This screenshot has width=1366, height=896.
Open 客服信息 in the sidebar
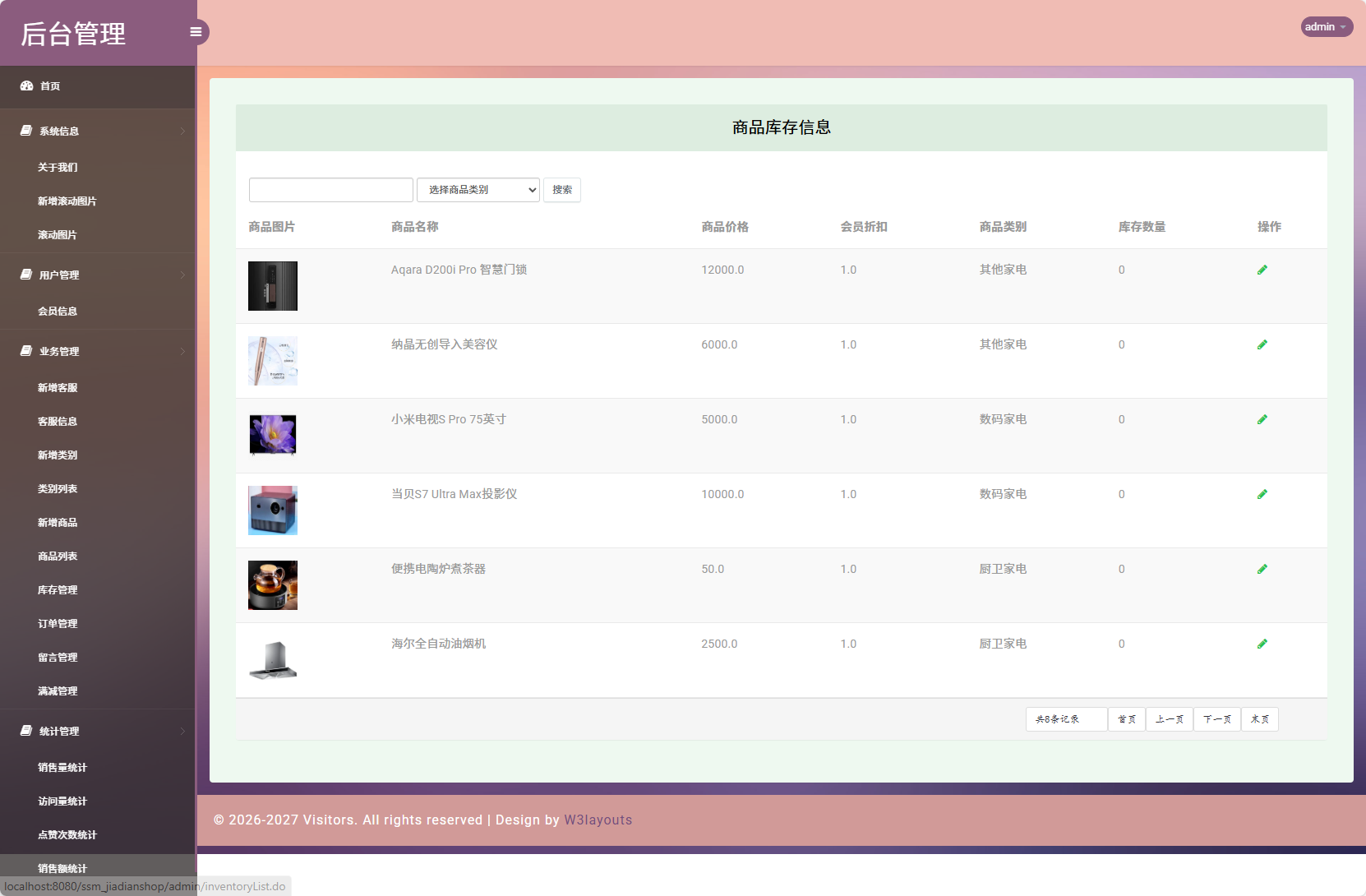(58, 422)
